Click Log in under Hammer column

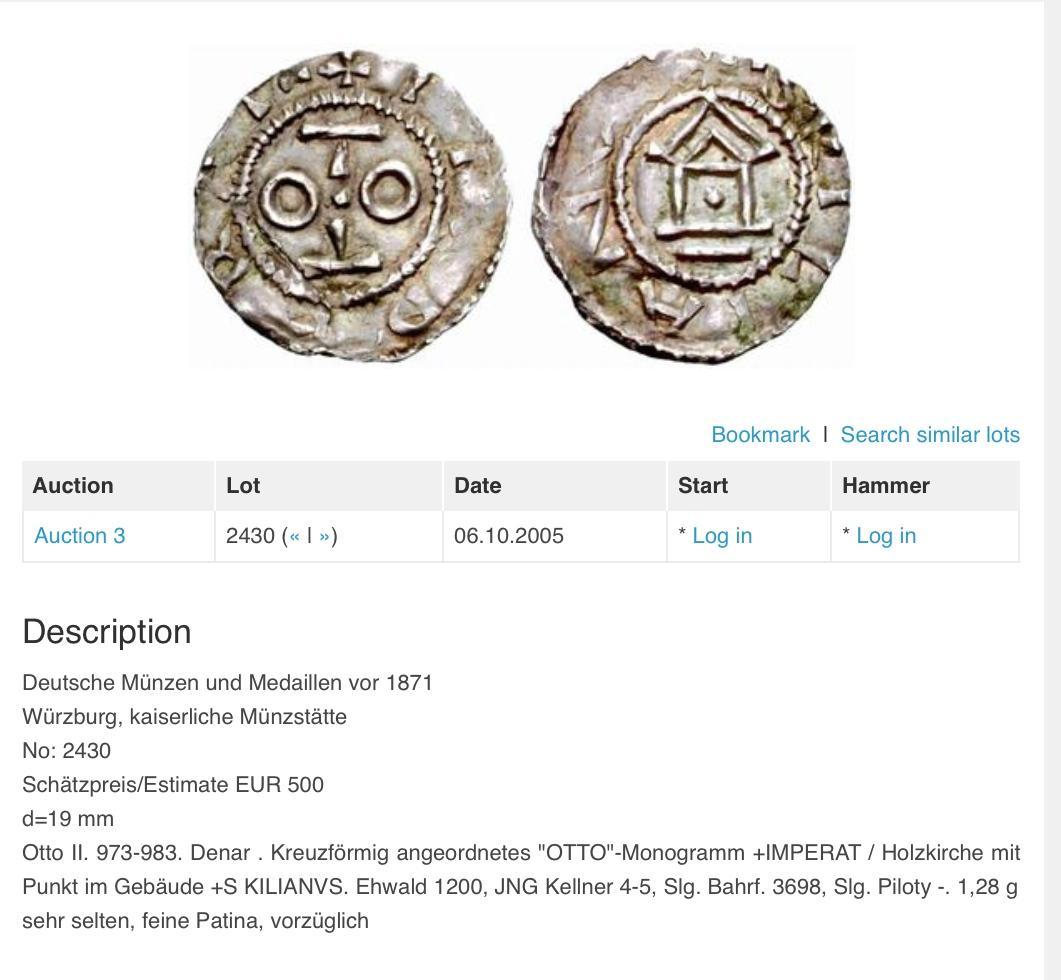[885, 536]
